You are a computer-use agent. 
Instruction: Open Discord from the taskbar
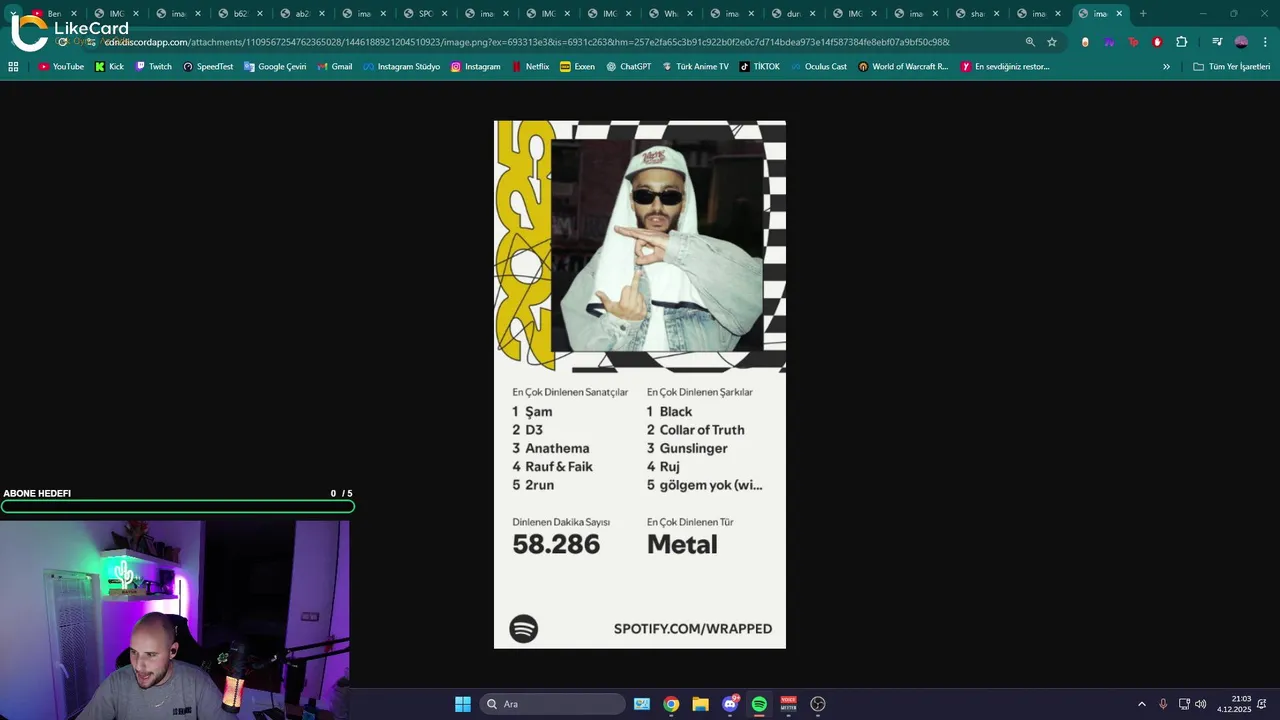pyautogui.click(x=730, y=704)
